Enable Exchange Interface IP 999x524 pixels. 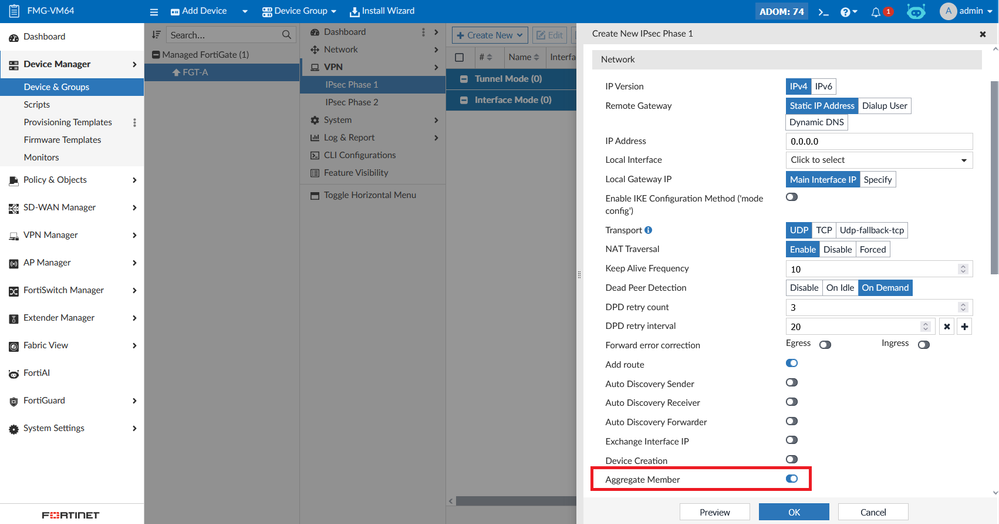point(792,440)
